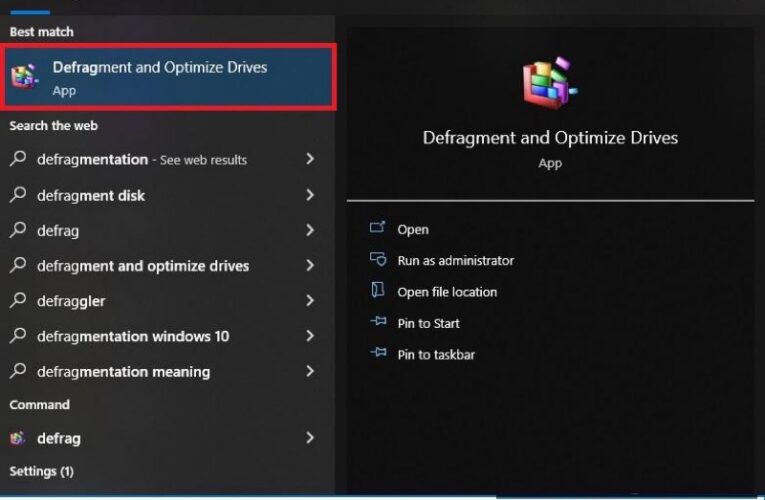Click the search icon beside 'defragment disk'
765x500 pixels.
(x=18, y=195)
